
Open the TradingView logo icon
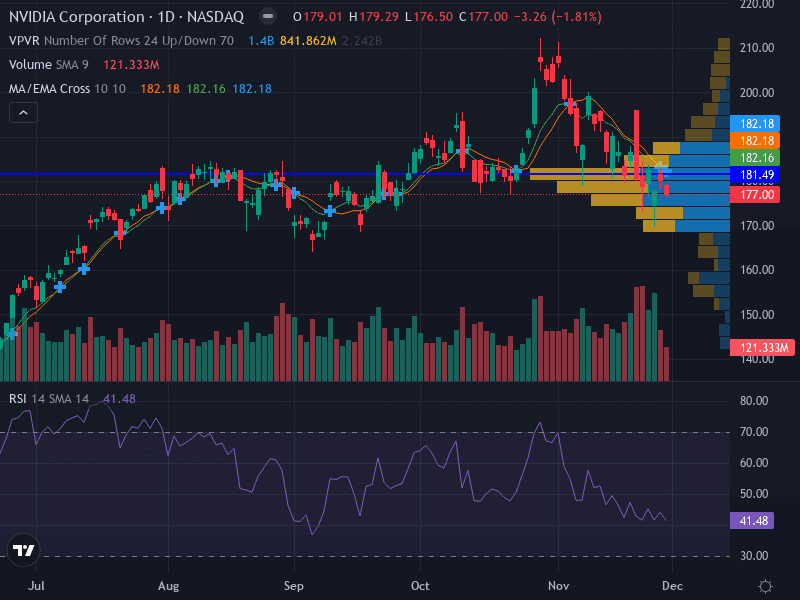[x=23, y=550]
